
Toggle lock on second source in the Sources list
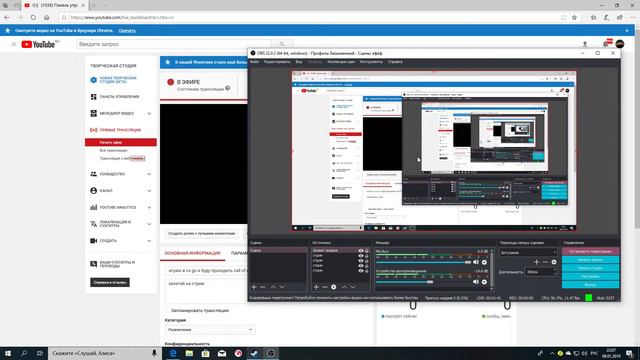point(367,256)
